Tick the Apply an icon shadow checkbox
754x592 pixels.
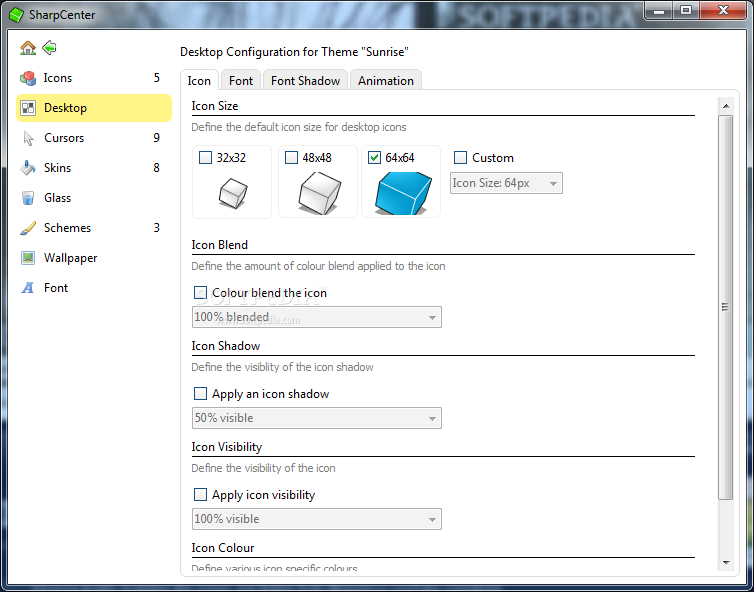point(201,394)
